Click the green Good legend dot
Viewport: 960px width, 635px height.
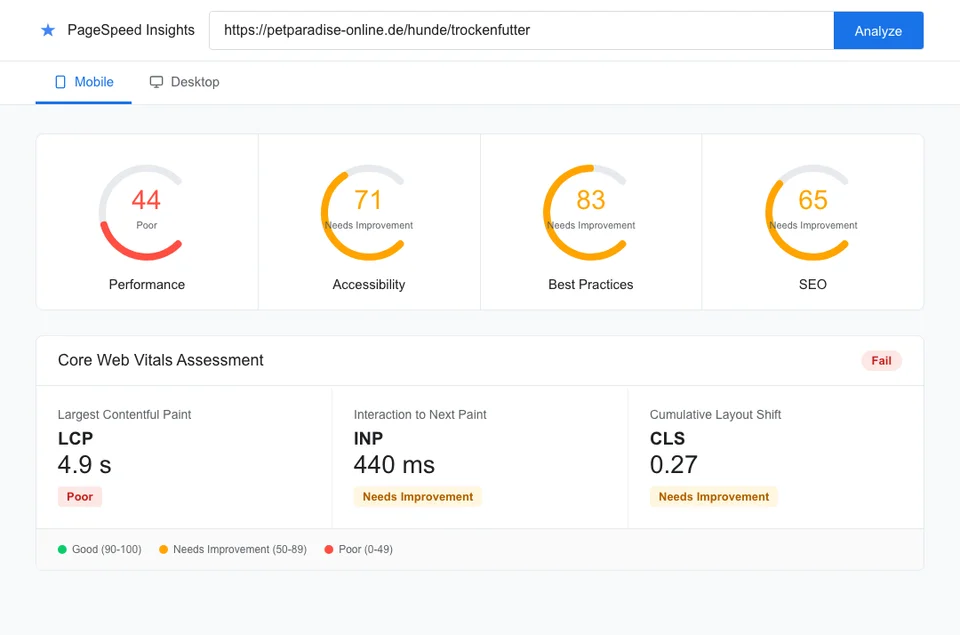pyautogui.click(x=62, y=549)
